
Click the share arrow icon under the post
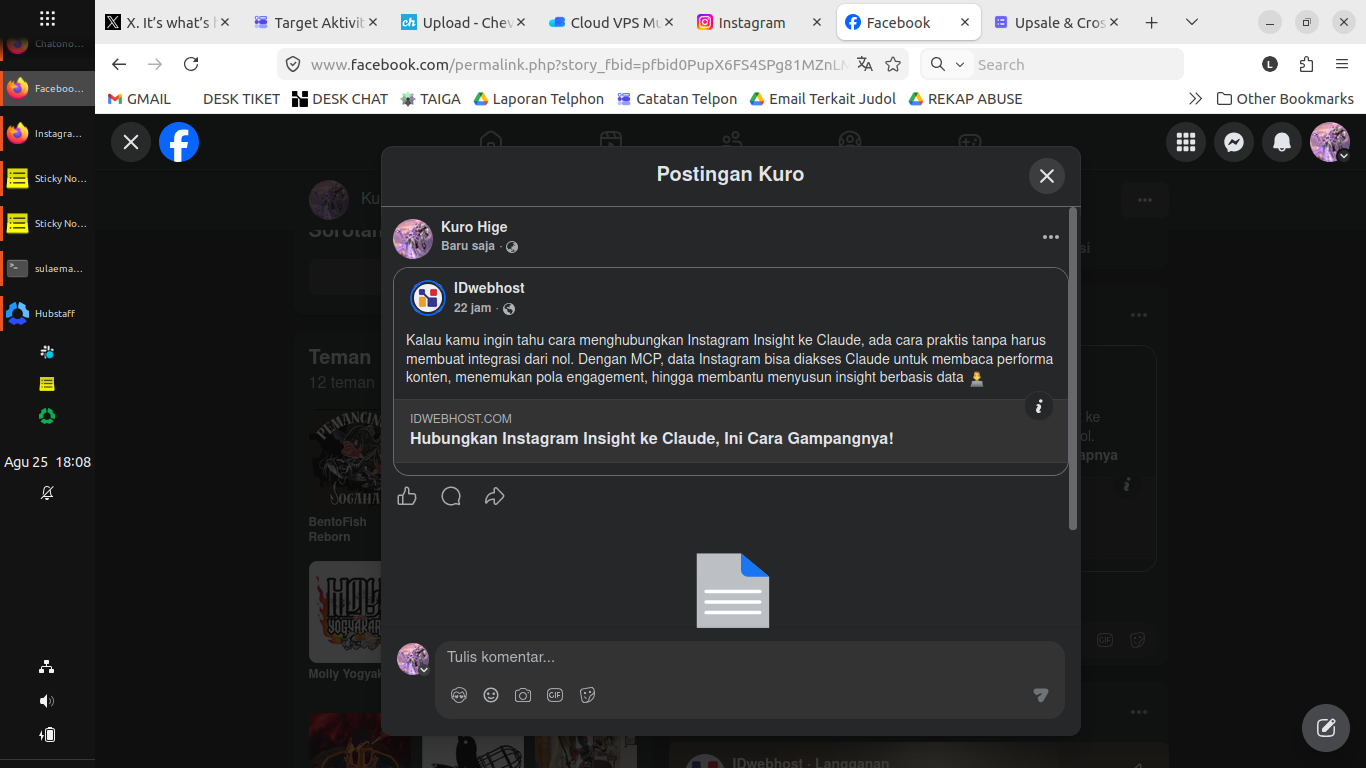[494, 496]
